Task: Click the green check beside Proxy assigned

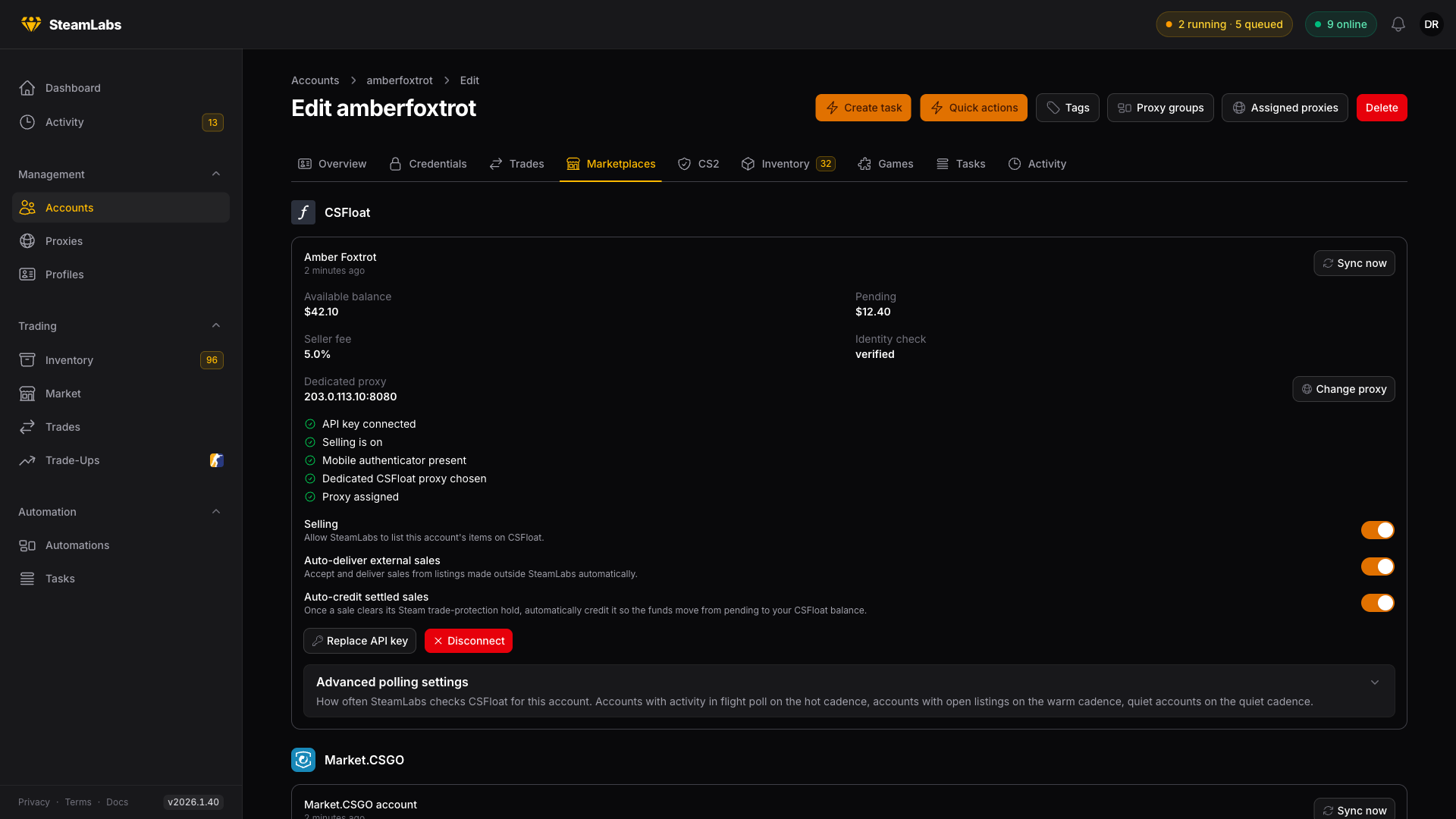Action: pyautogui.click(x=310, y=497)
